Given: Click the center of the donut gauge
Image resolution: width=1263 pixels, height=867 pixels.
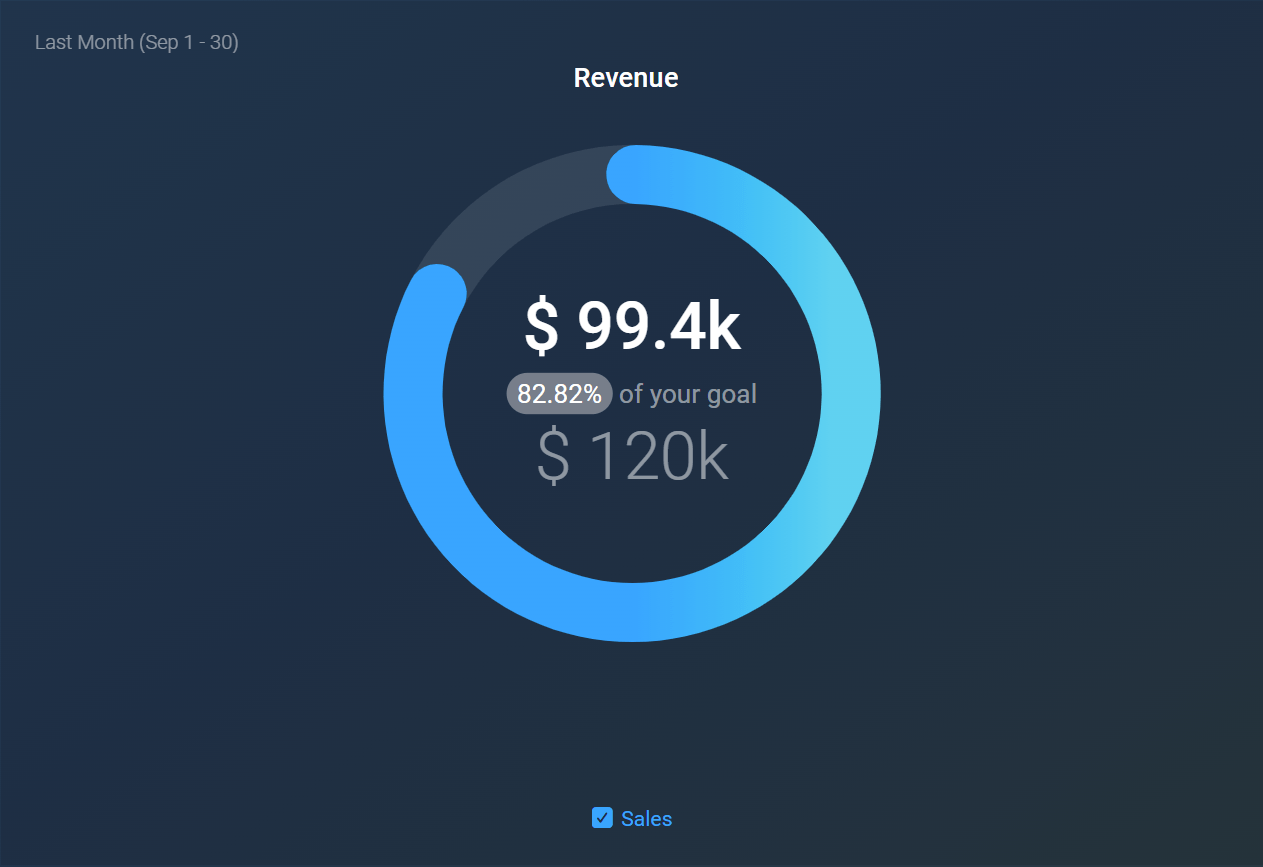Looking at the screenshot, I should (x=630, y=393).
